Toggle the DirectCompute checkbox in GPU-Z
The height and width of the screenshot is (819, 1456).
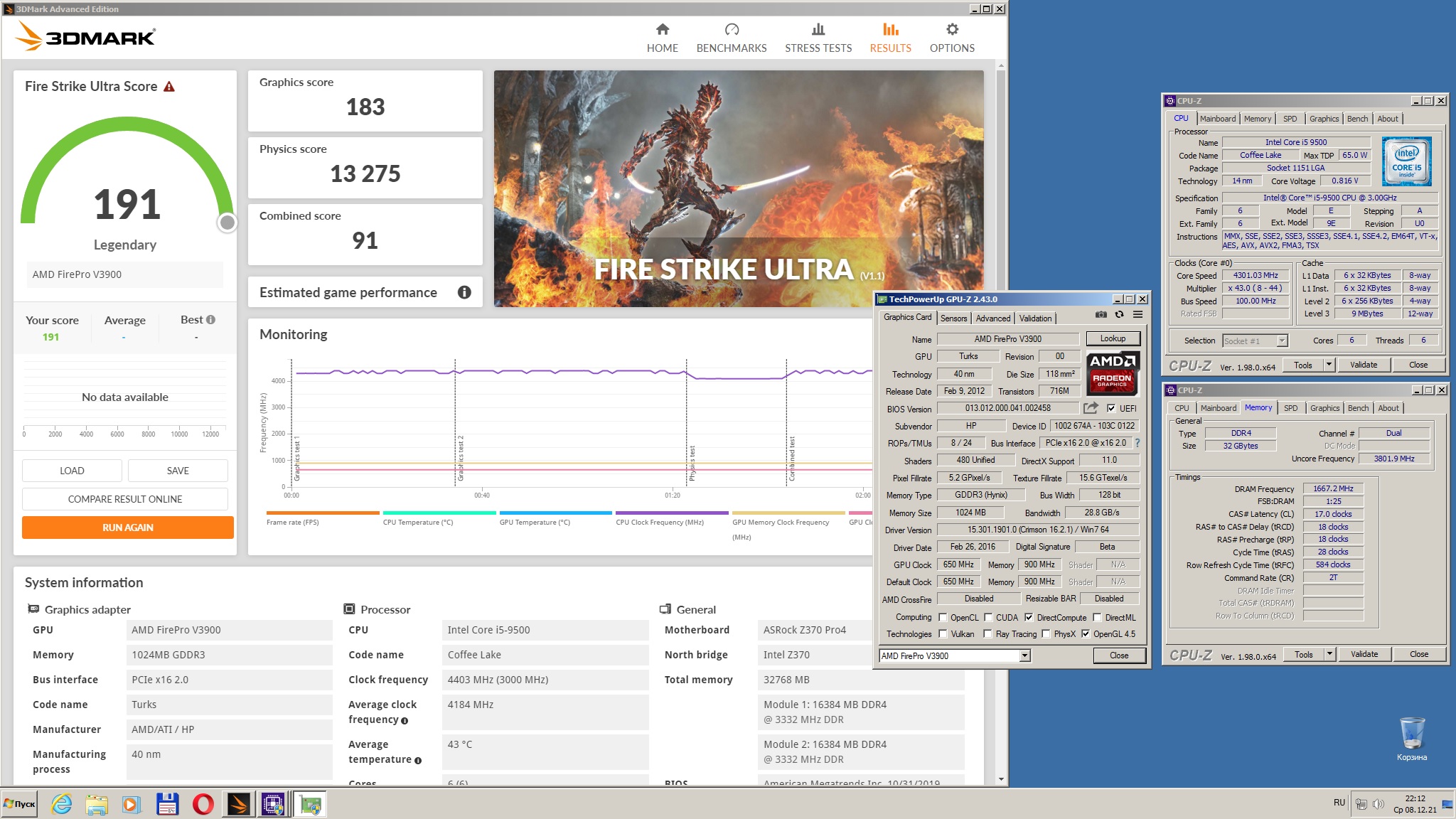click(1029, 618)
